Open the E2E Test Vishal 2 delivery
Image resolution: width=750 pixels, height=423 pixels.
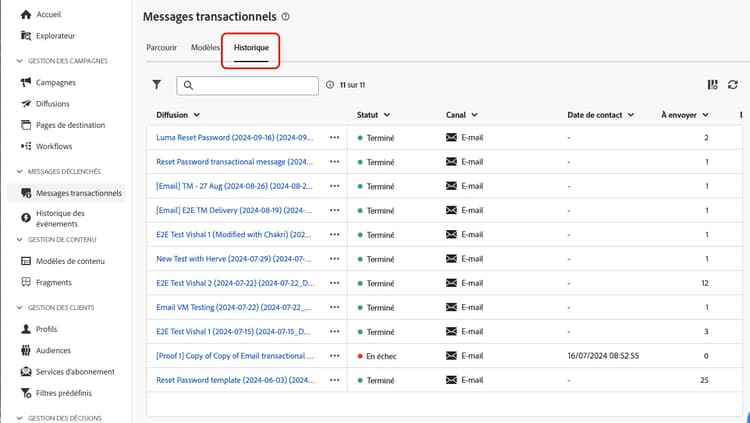234,283
